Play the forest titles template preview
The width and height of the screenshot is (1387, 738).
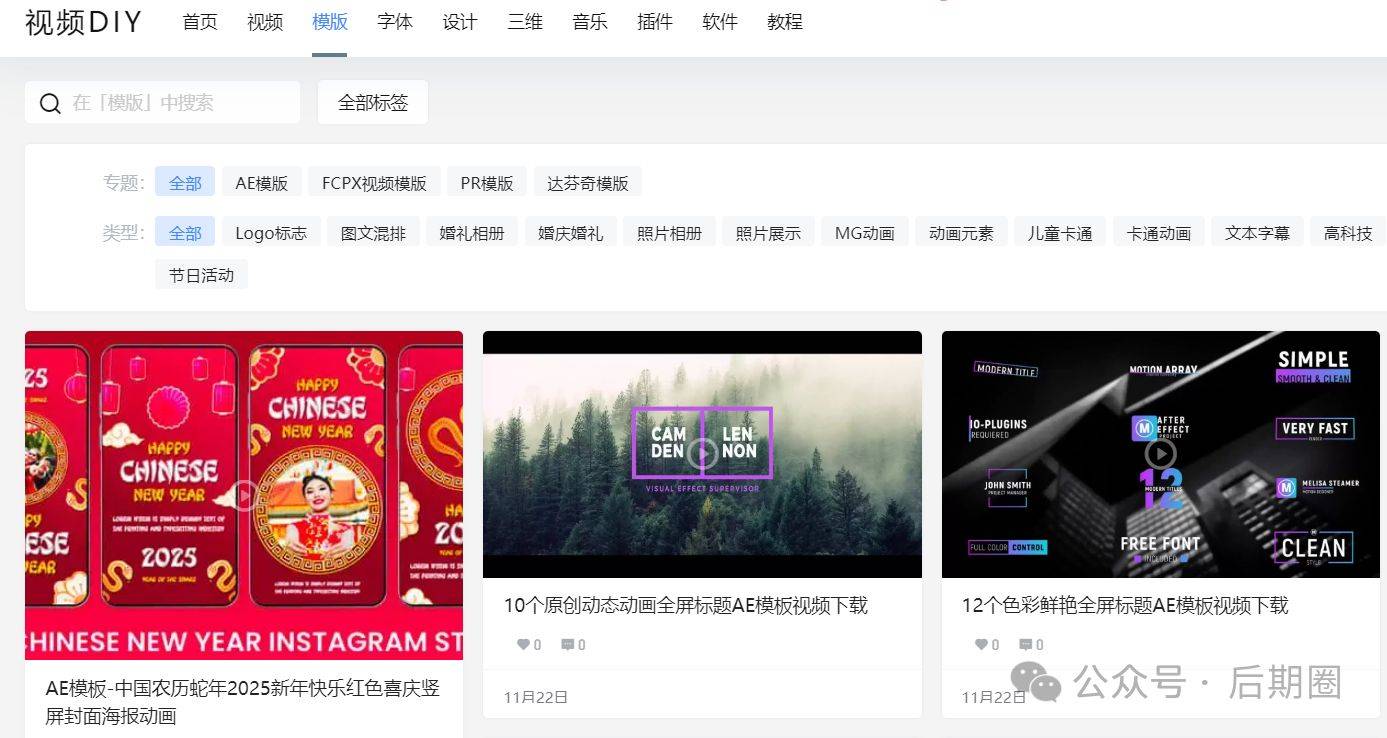[x=702, y=453]
